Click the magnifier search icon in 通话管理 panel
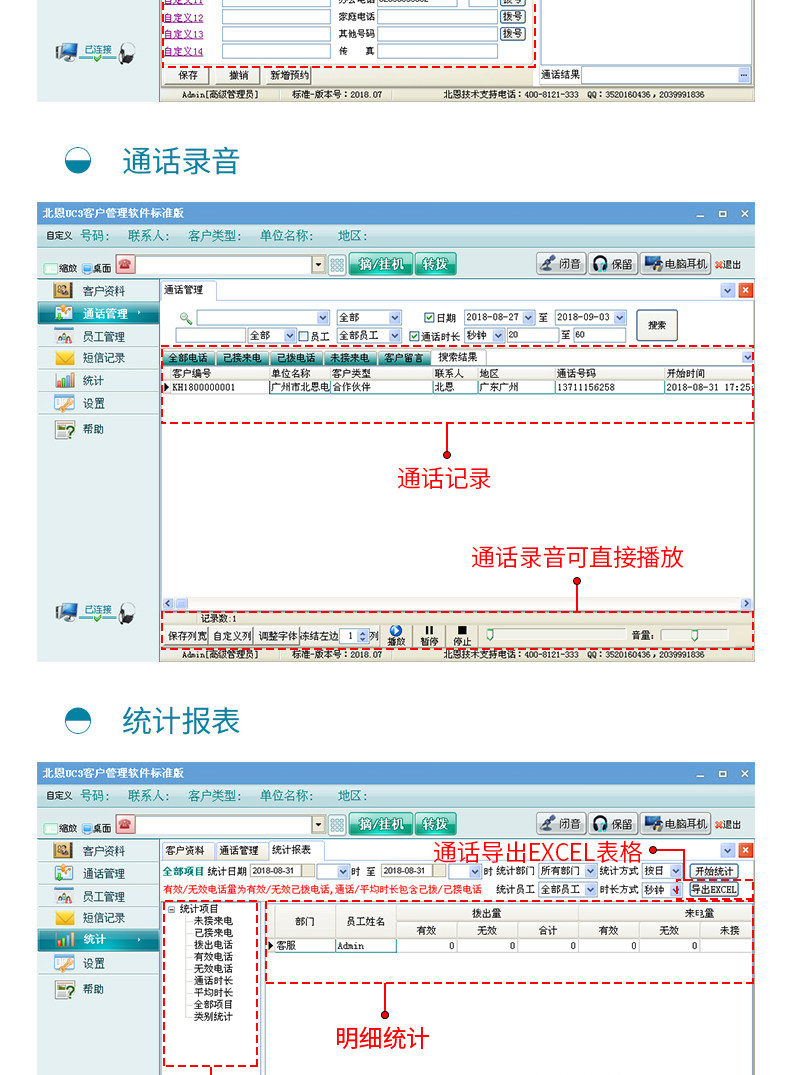Image resolution: width=790 pixels, height=1075 pixels. (186, 318)
